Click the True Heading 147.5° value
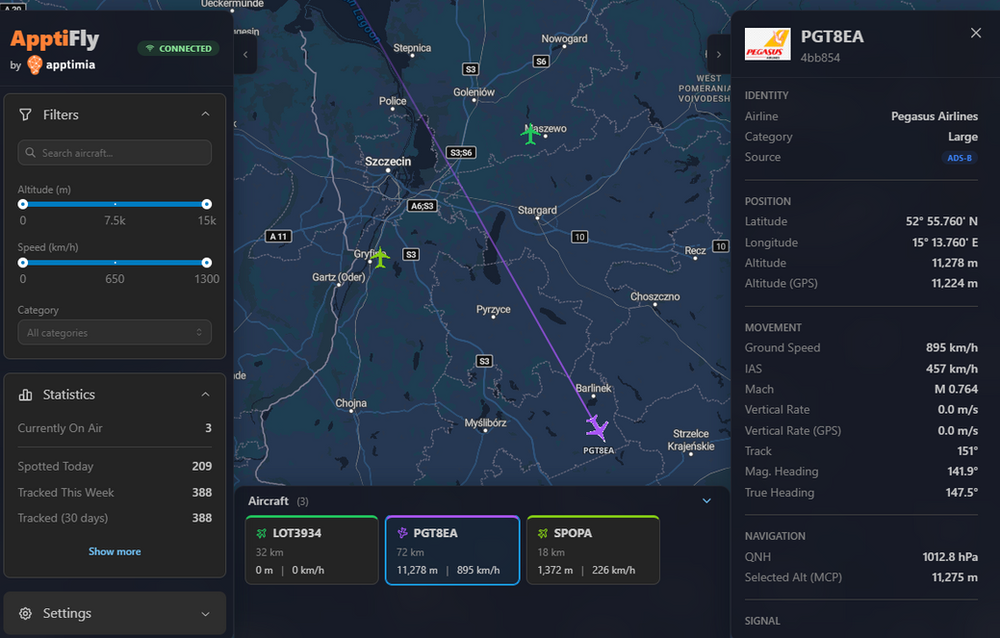Screen dimensions: 1000x638 tap(962, 493)
